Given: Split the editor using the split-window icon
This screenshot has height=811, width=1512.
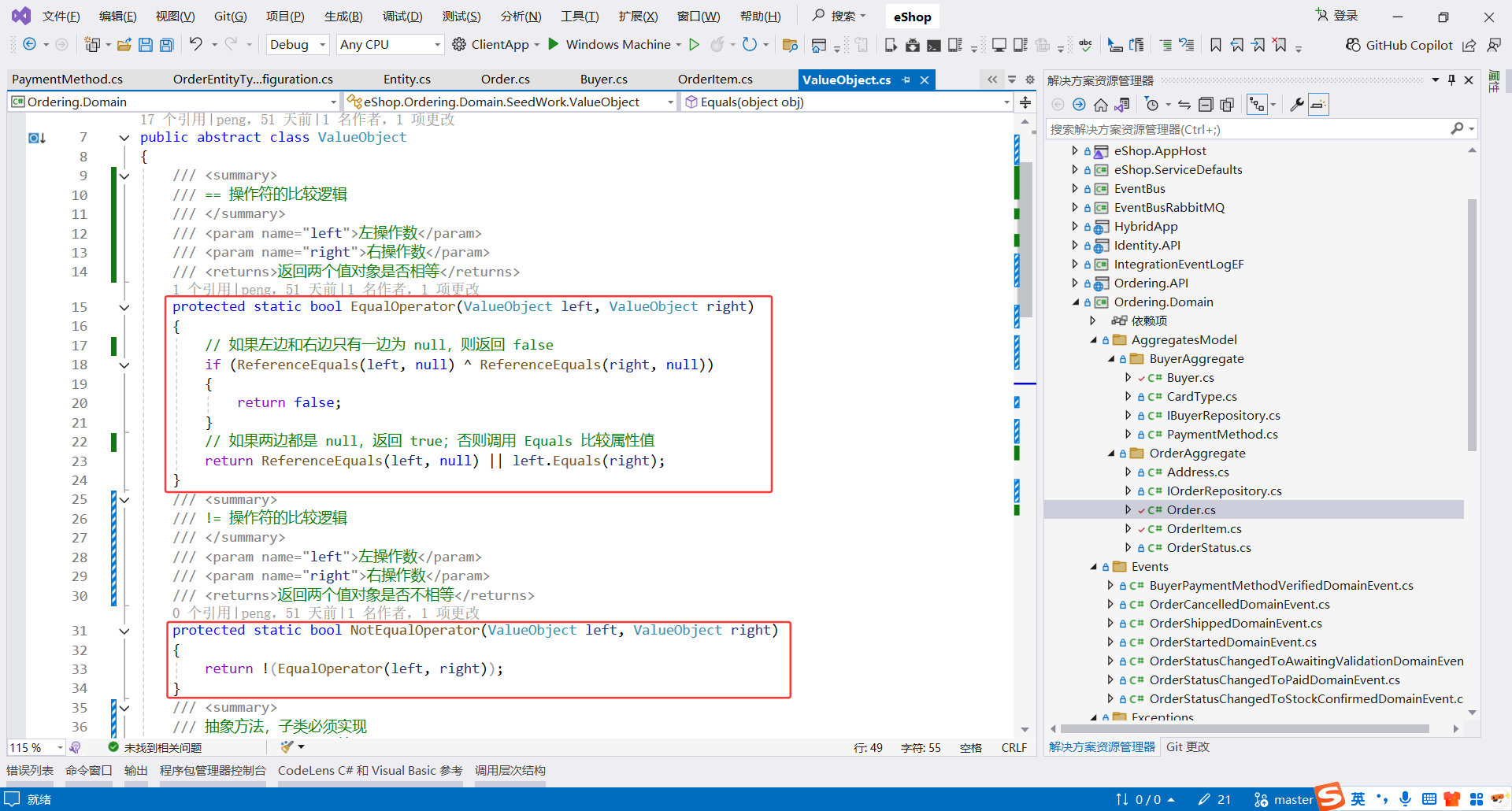Looking at the screenshot, I should point(1025,102).
